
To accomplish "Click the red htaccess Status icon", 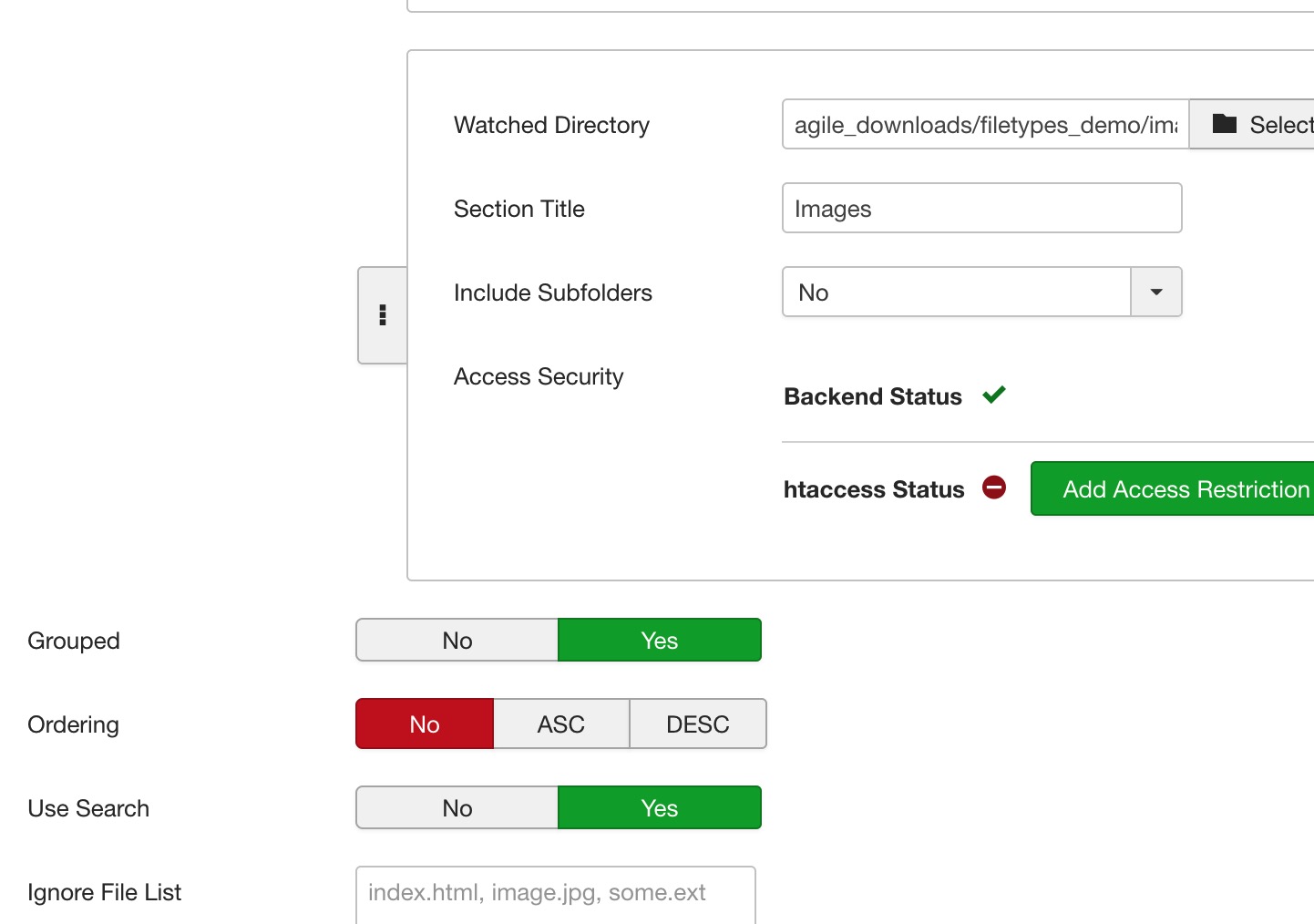I will pos(994,488).
